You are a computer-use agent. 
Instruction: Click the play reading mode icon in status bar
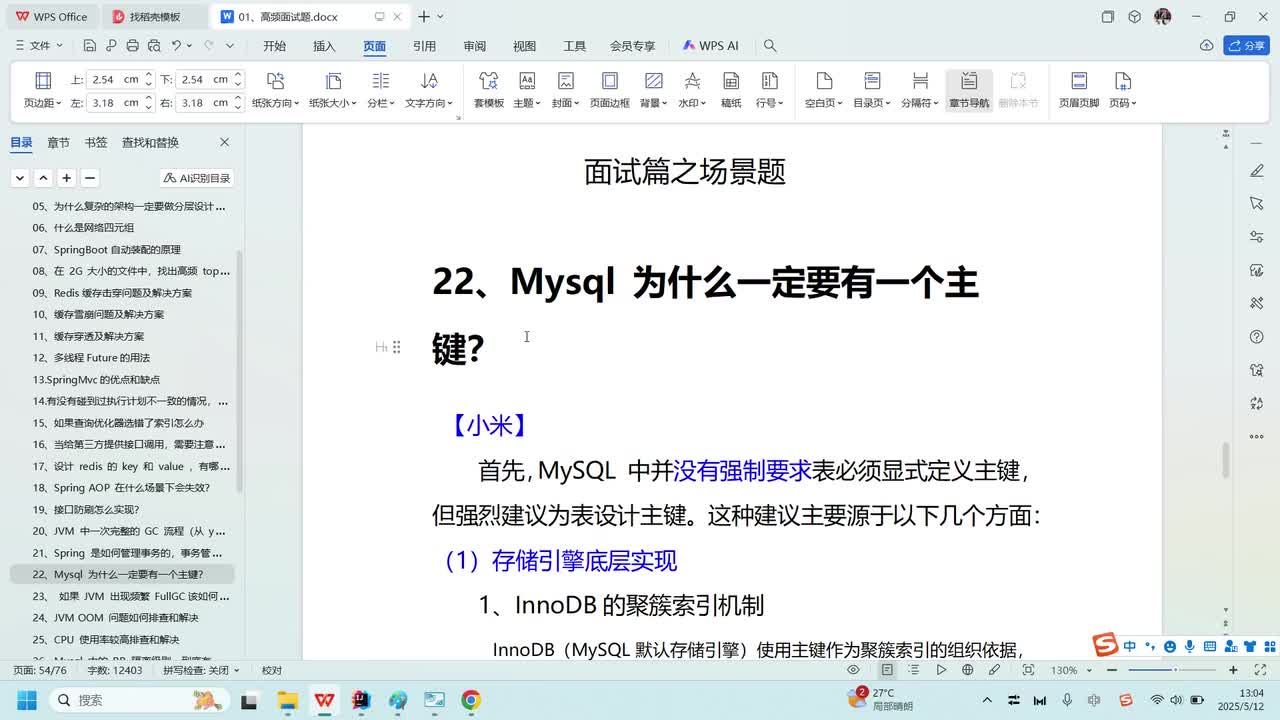tap(941, 670)
